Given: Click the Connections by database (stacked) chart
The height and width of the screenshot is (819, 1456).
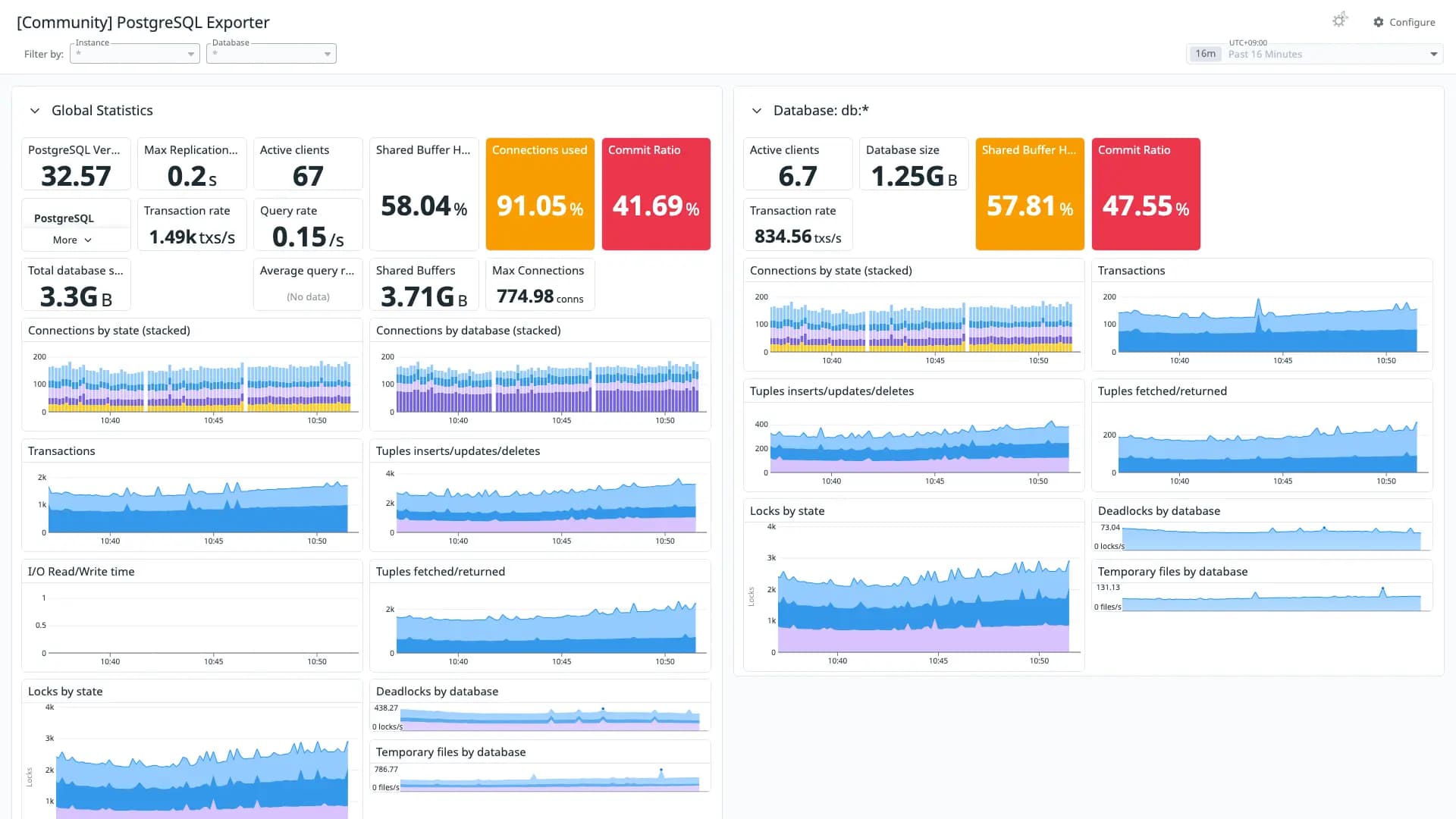Looking at the screenshot, I should [x=540, y=375].
